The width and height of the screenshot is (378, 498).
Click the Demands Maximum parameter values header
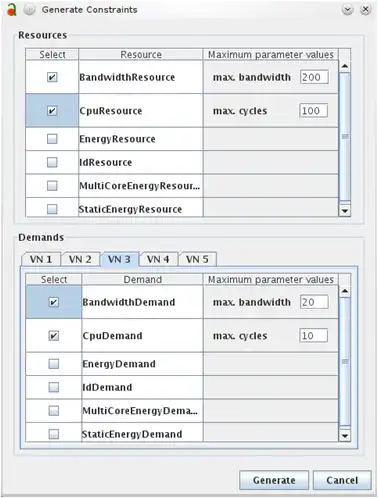pos(271,279)
